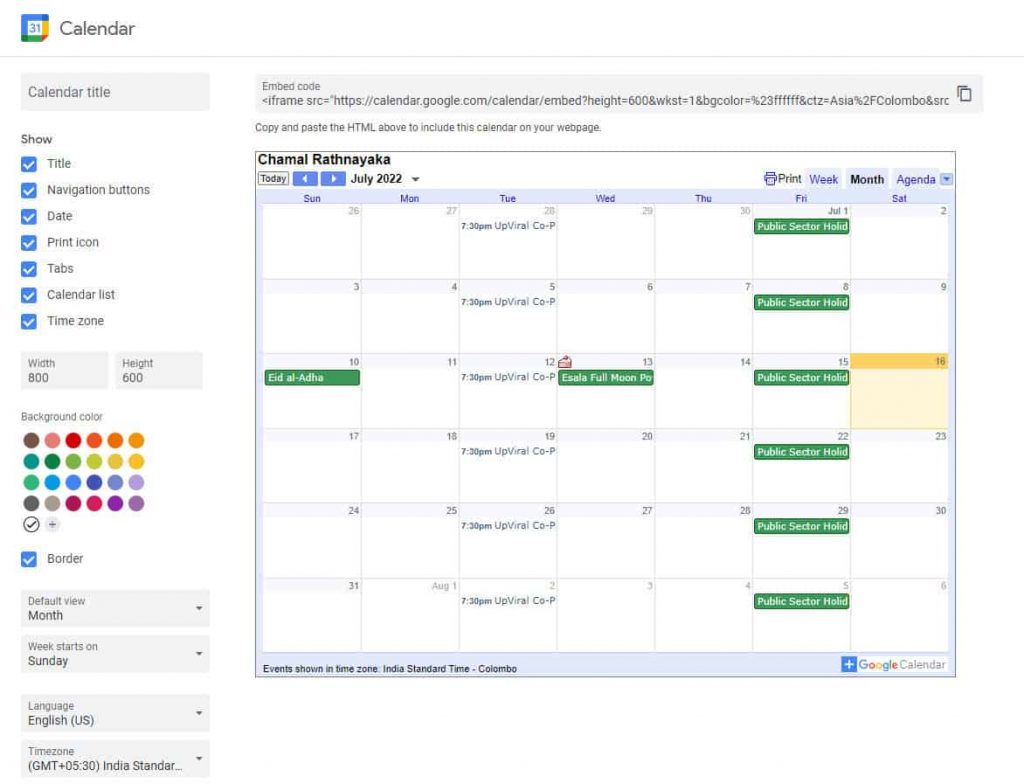This screenshot has width=1024, height=784.
Task: Uncheck the Navigation buttons checkbox
Action: click(29, 190)
